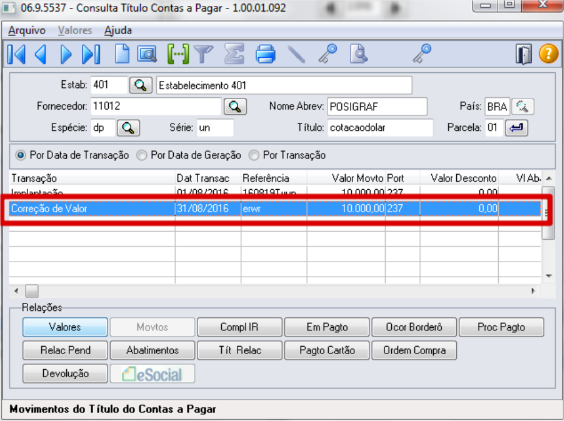Go to last record icon

click(x=91, y=54)
